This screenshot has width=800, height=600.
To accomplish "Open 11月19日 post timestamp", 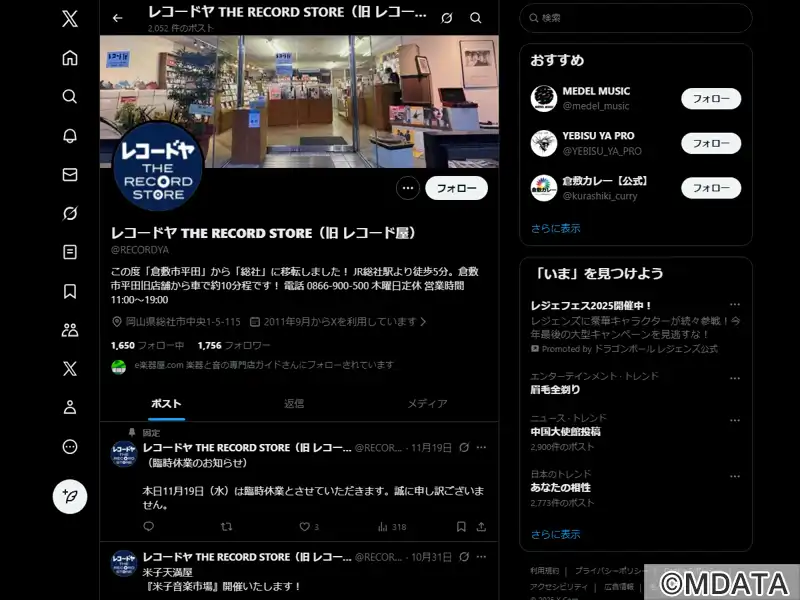I will 431,448.
